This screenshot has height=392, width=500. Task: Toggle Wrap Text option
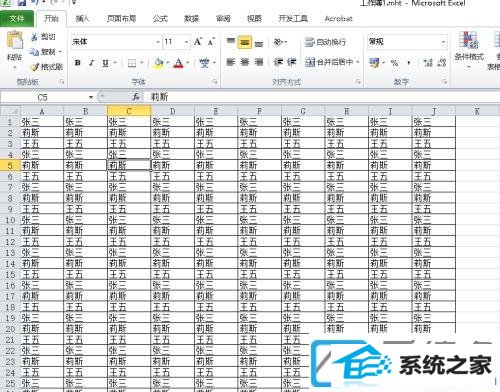click(325, 42)
